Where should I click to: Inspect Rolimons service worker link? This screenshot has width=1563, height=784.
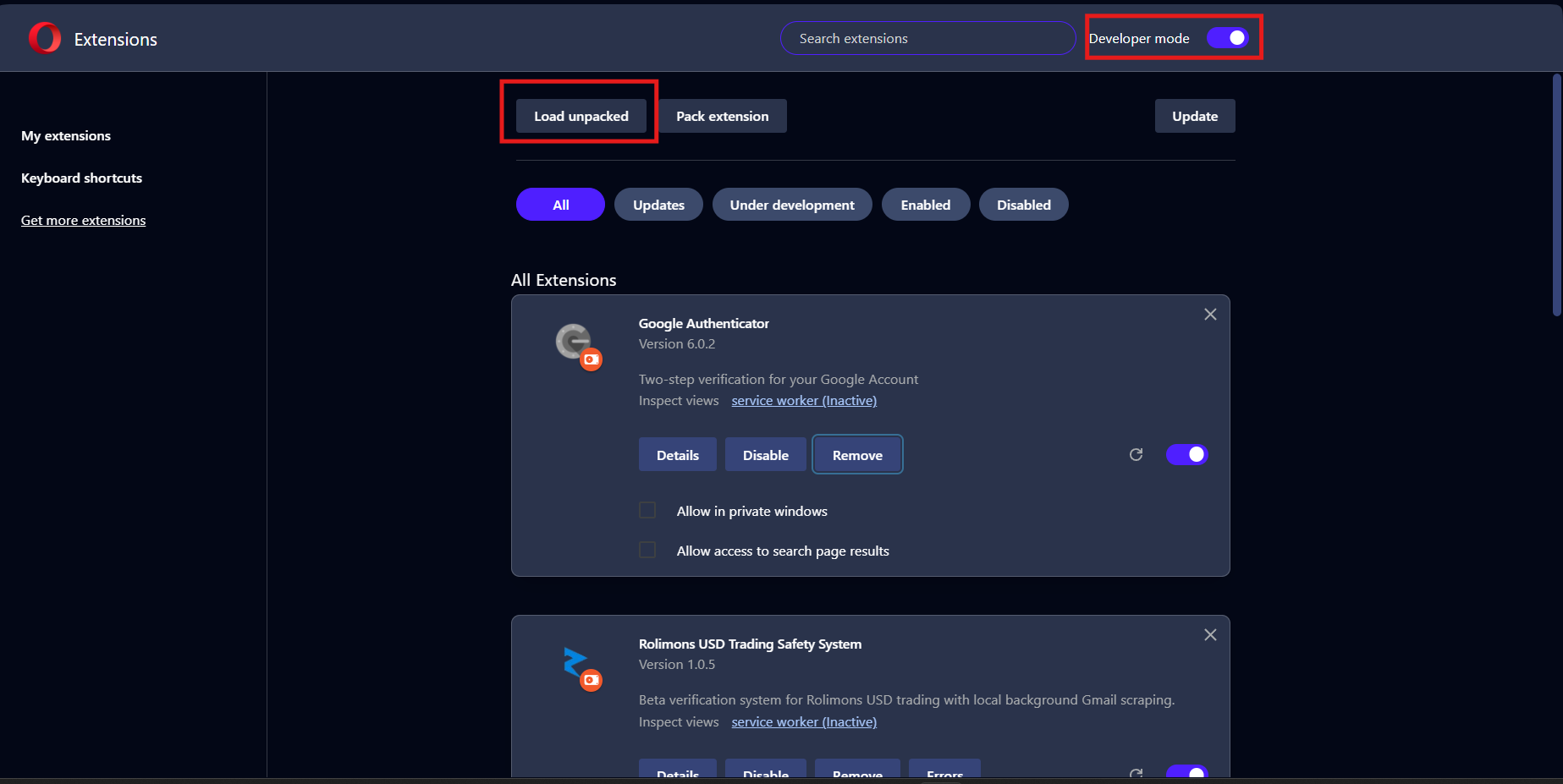pyautogui.click(x=804, y=721)
